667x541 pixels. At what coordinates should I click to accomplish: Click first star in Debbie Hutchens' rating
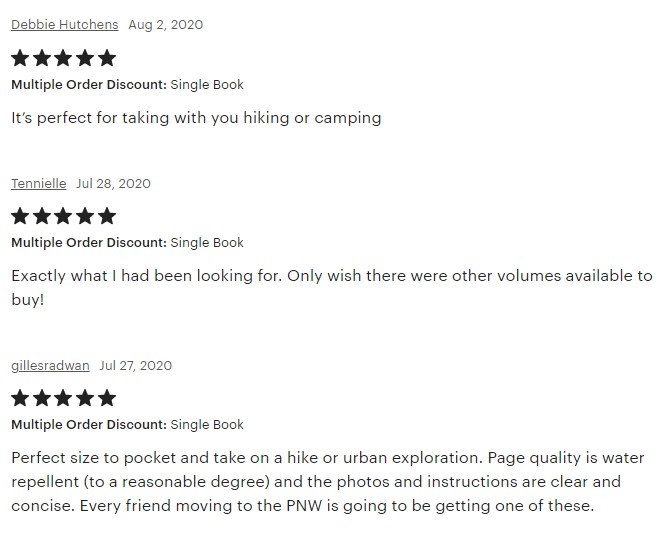21,58
